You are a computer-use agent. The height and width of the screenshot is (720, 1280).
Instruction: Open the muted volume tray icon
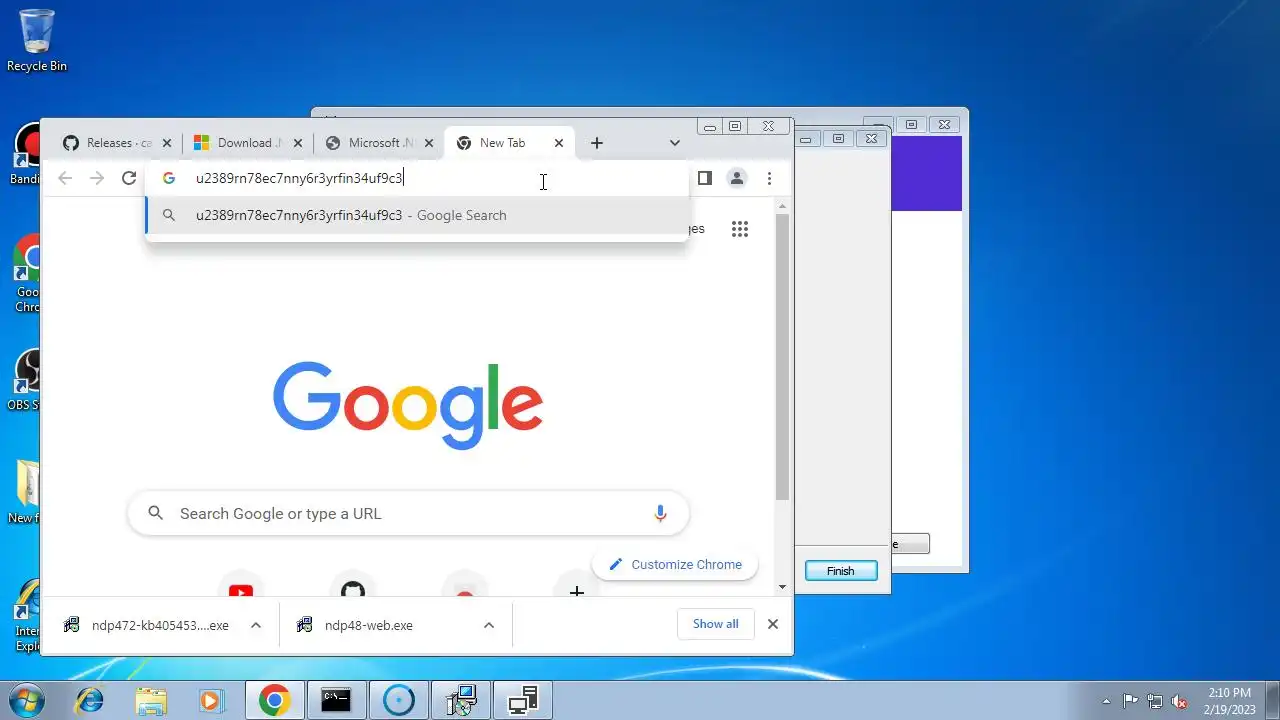1180,701
